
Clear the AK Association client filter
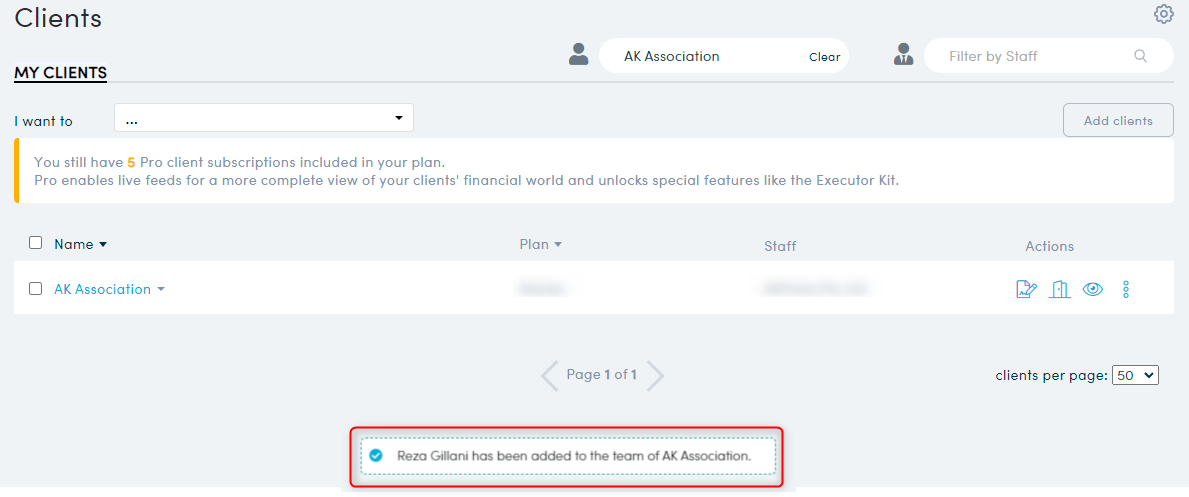tap(824, 57)
